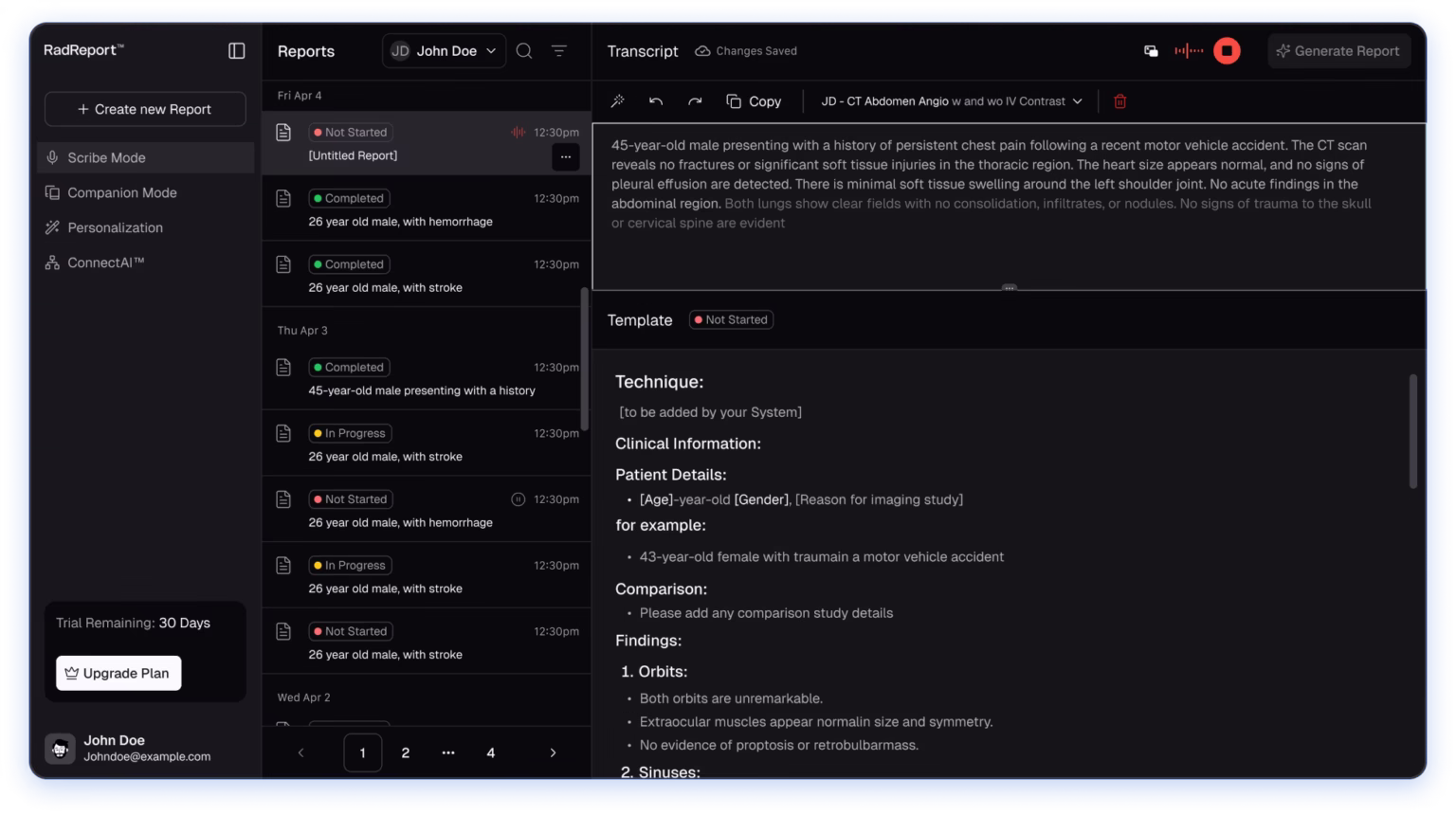Open the filter icon in Reports header
The height and width of the screenshot is (815, 1456).
point(559,51)
